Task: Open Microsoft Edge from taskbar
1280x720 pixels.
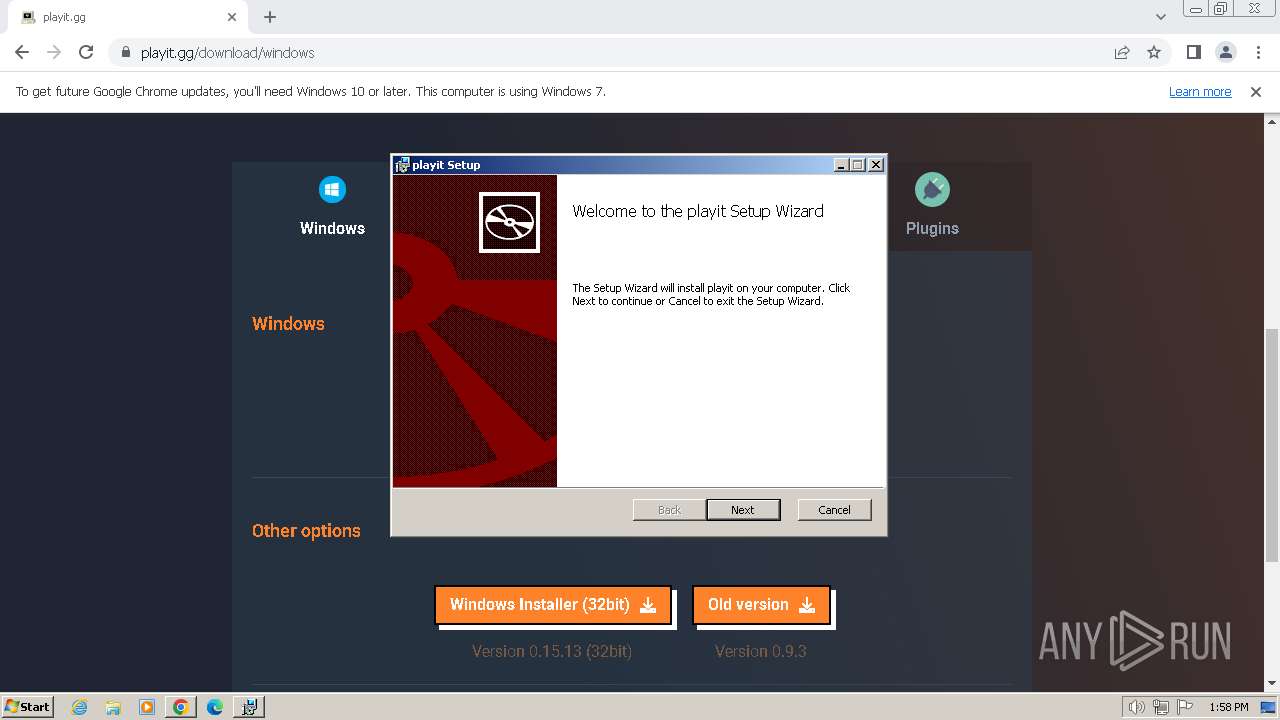Action: (215, 707)
